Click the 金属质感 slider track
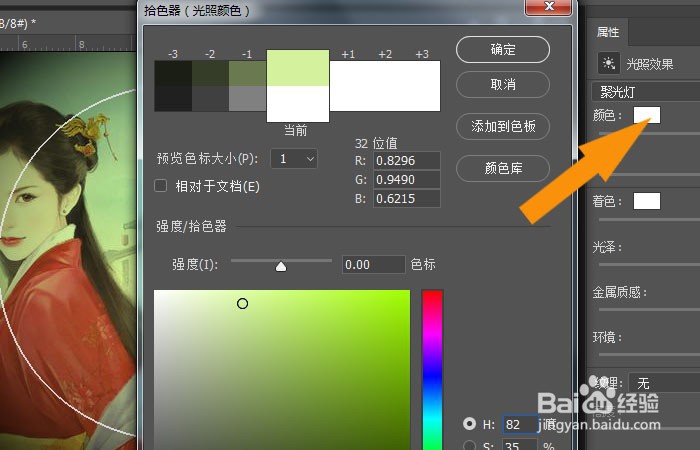700x450 pixels. tap(649, 309)
